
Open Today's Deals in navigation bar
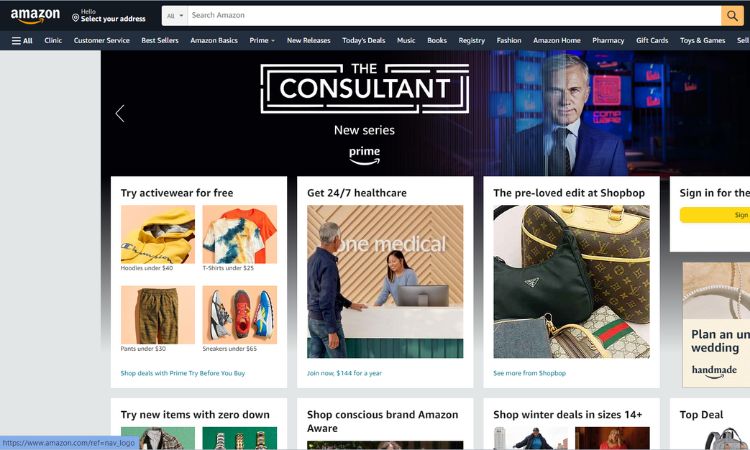[x=364, y=41]
